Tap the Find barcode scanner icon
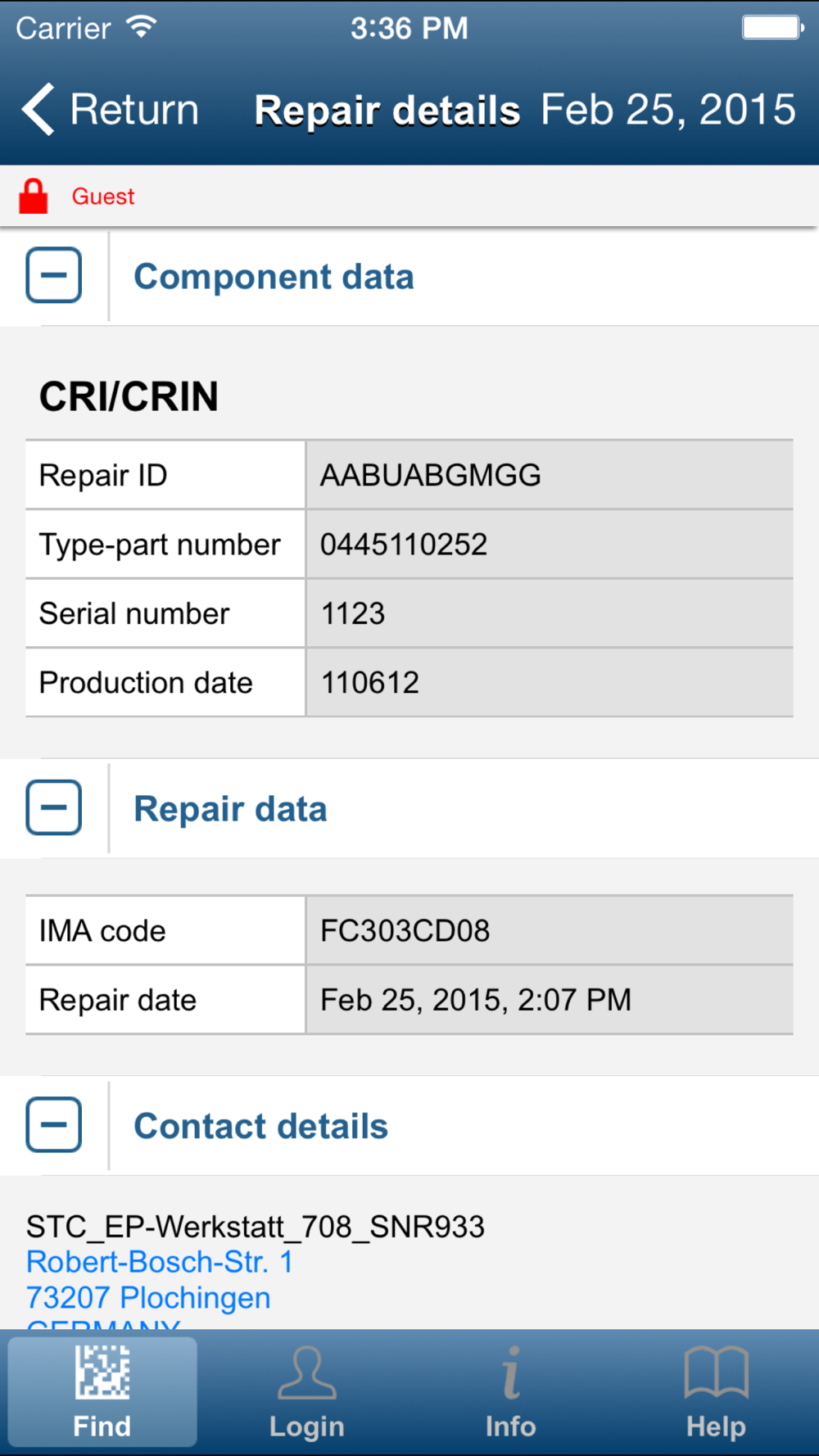This screenshot has height=1456, width=819. tap(102, 1372)
